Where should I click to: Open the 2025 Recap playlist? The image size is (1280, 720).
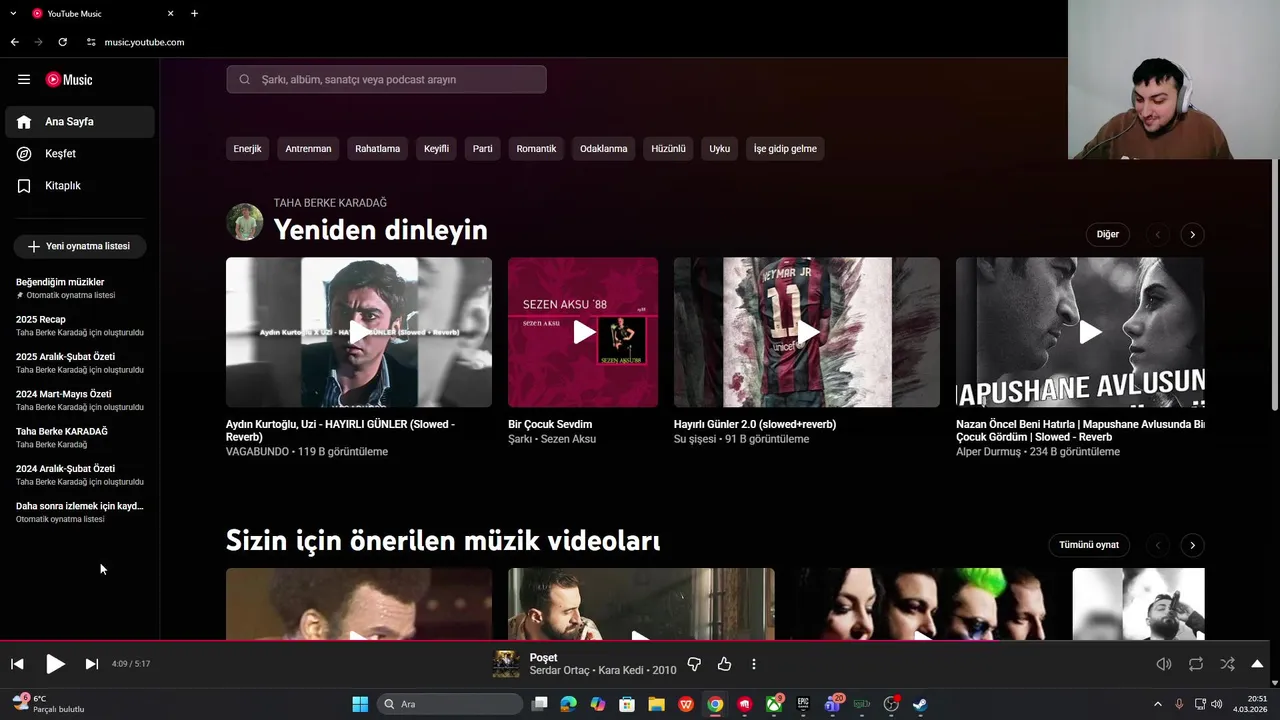(x=80, y=325)
